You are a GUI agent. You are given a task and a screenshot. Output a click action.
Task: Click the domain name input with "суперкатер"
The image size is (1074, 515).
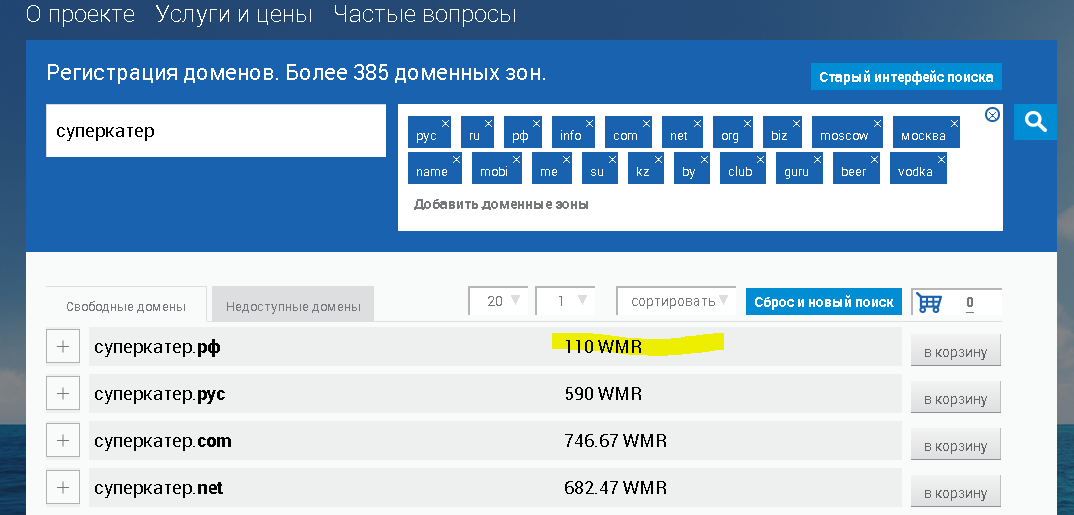[215, 131]
